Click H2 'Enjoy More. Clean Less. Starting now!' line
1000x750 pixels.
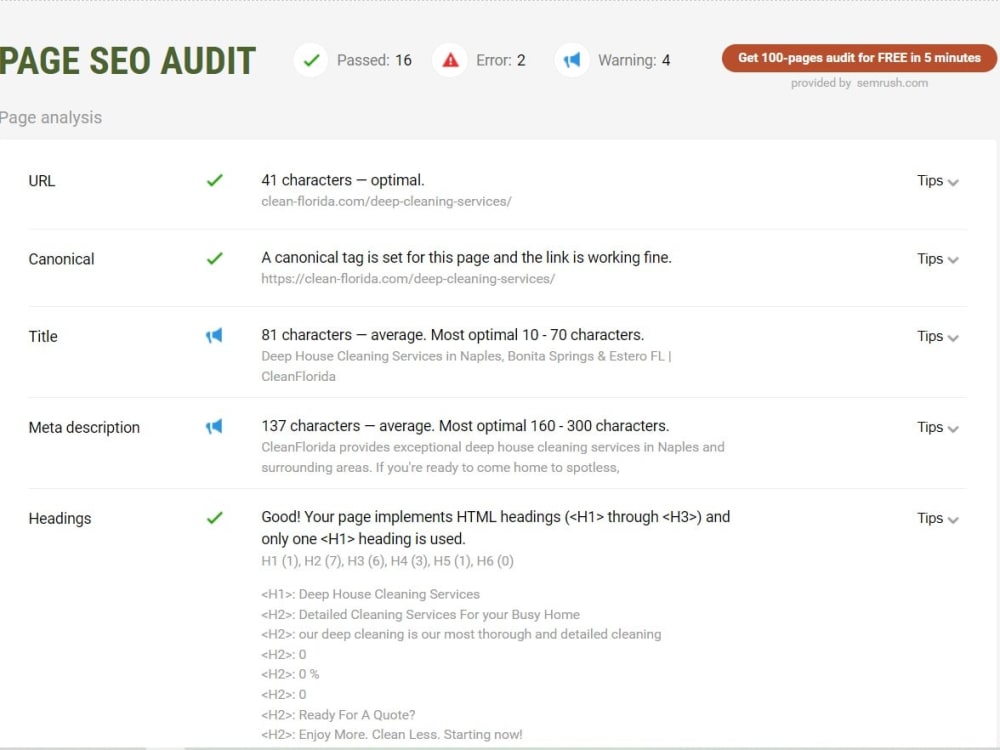point(392,735)
